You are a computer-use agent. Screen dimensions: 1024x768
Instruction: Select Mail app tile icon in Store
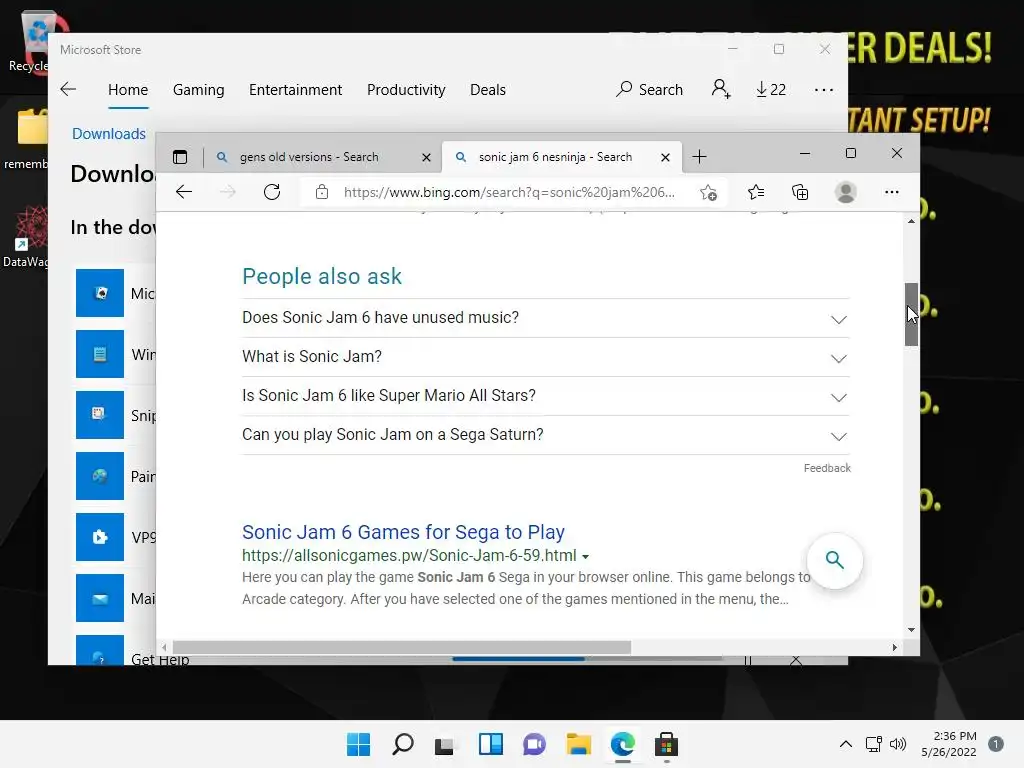(99, 598)
